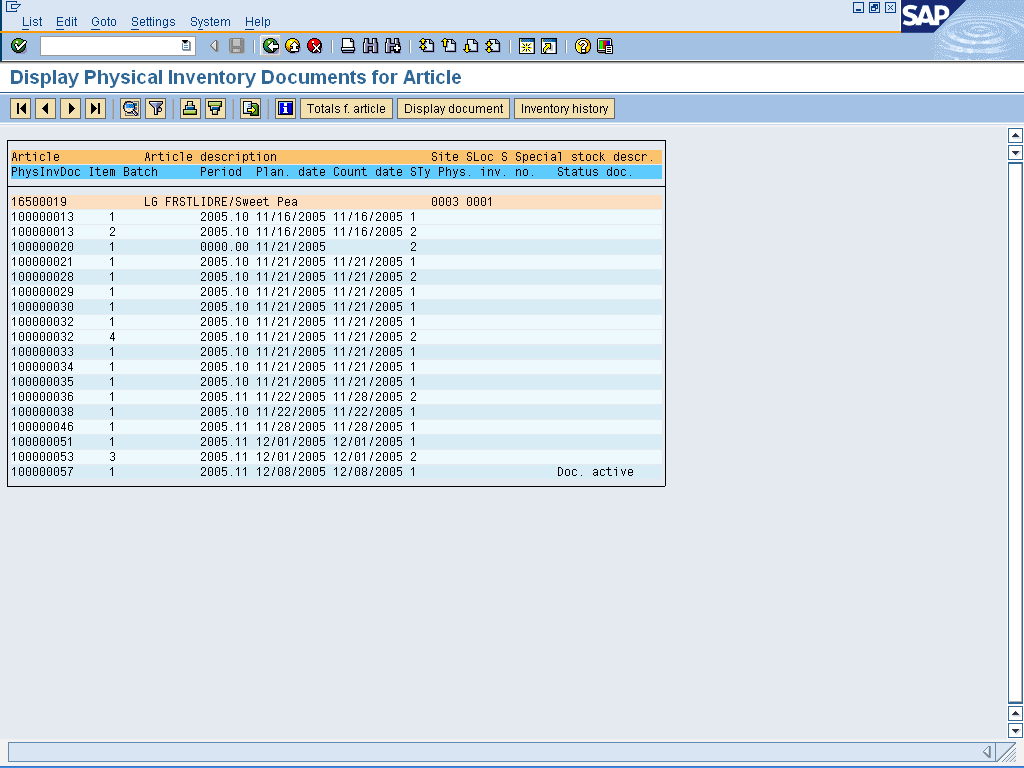Open the Help menu
This screenshot has width=1024, height=768.
[x=257, y=22]
